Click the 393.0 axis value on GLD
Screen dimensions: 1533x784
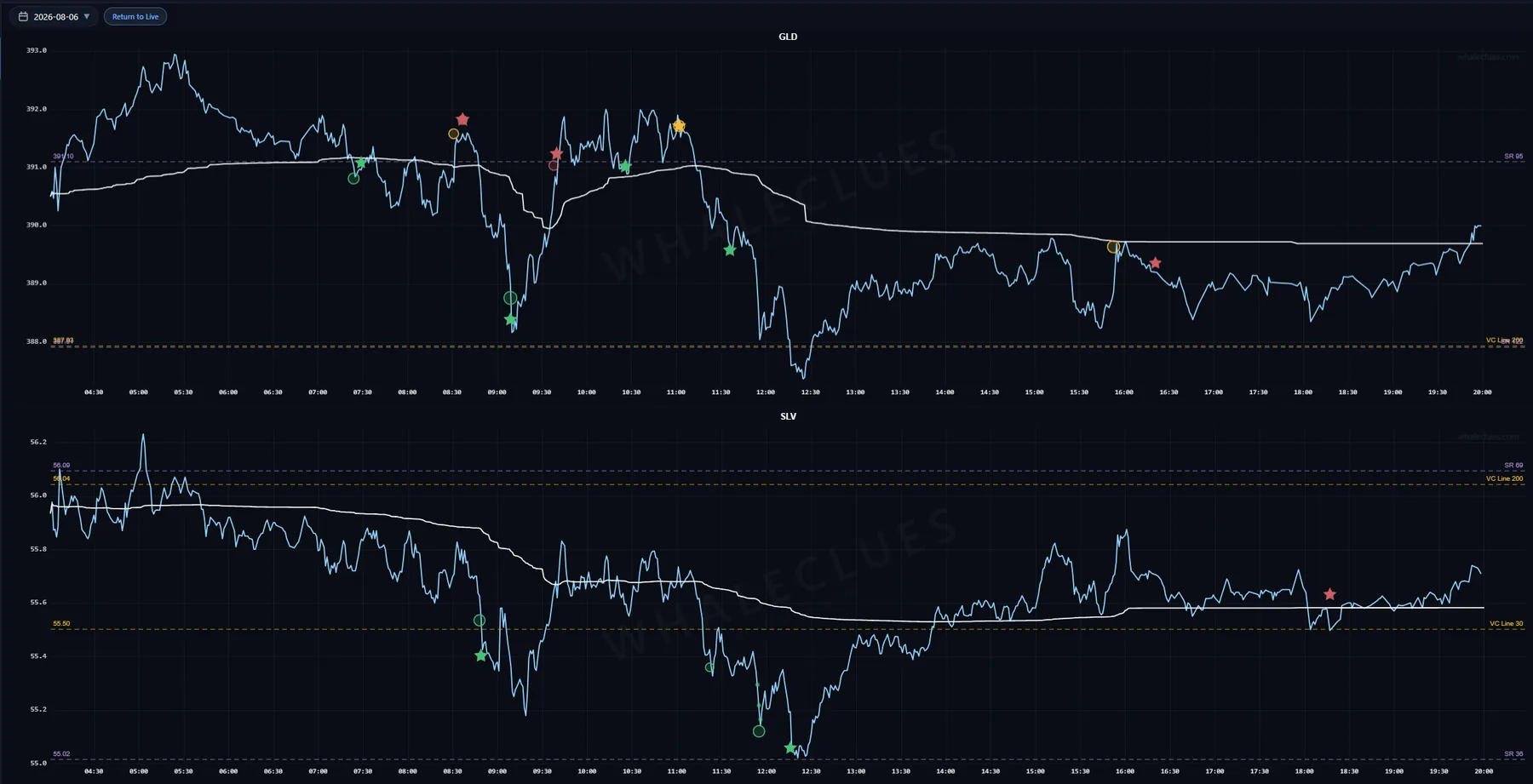click(x=37, y=50)
